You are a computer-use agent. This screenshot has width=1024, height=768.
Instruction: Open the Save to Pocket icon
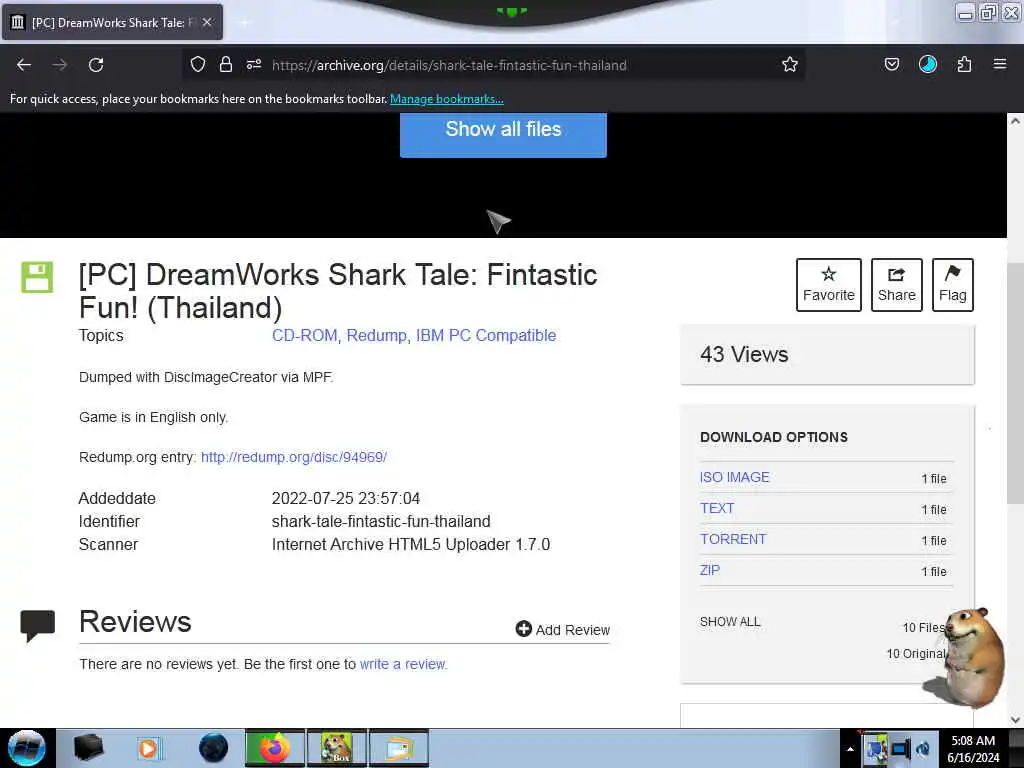[891, 64]
